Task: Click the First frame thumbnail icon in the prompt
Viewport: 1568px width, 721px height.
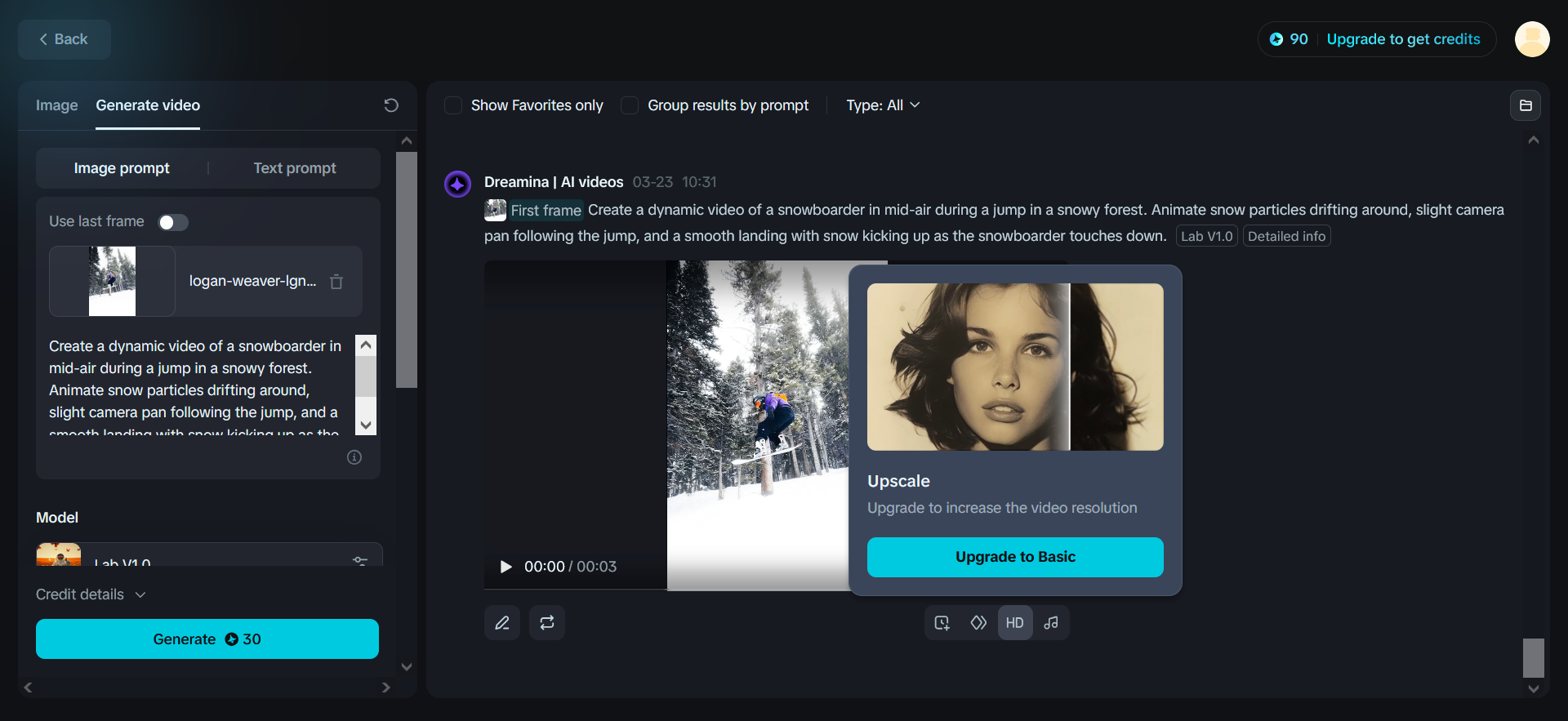Action: click(496, 211)
